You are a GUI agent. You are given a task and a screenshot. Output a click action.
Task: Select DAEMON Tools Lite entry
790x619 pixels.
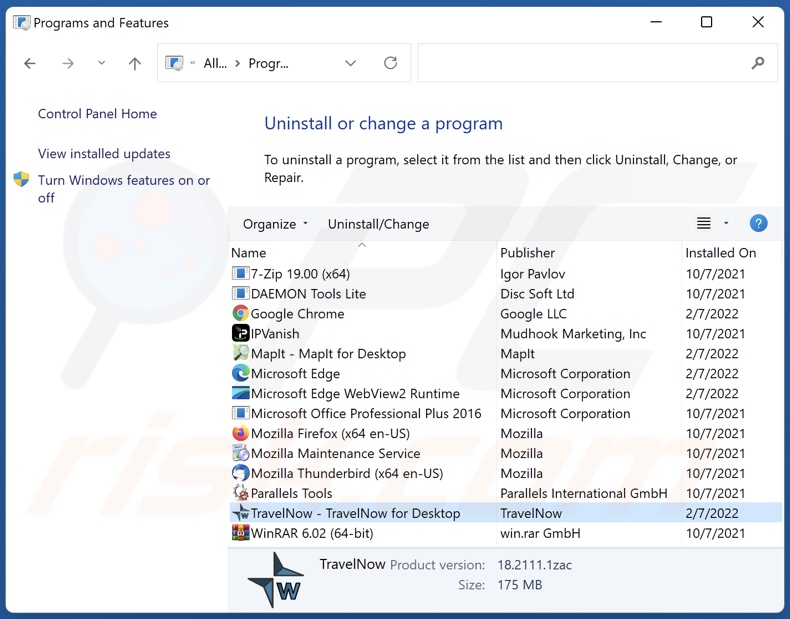point(308,294)
